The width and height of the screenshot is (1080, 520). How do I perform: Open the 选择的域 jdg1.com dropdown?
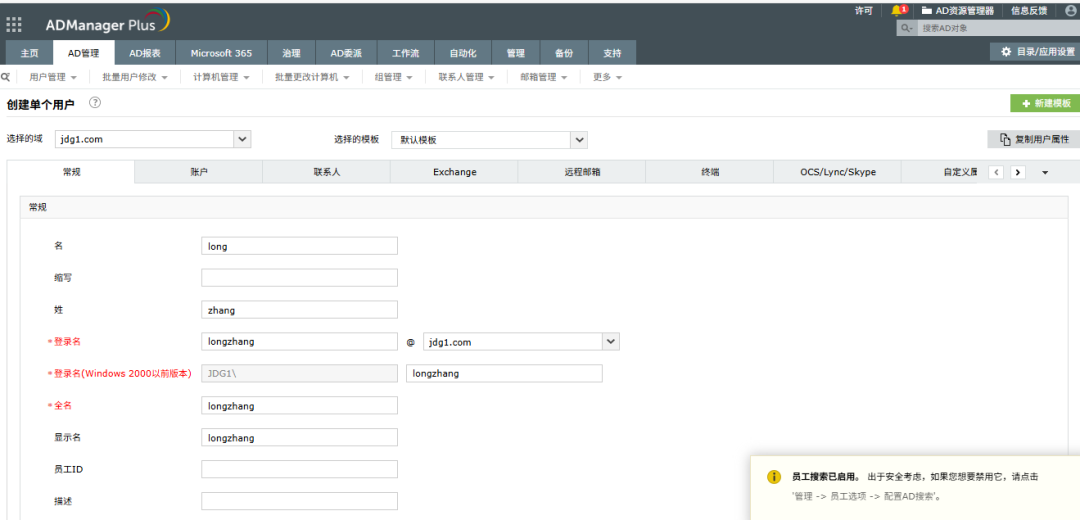pos(153,139)
